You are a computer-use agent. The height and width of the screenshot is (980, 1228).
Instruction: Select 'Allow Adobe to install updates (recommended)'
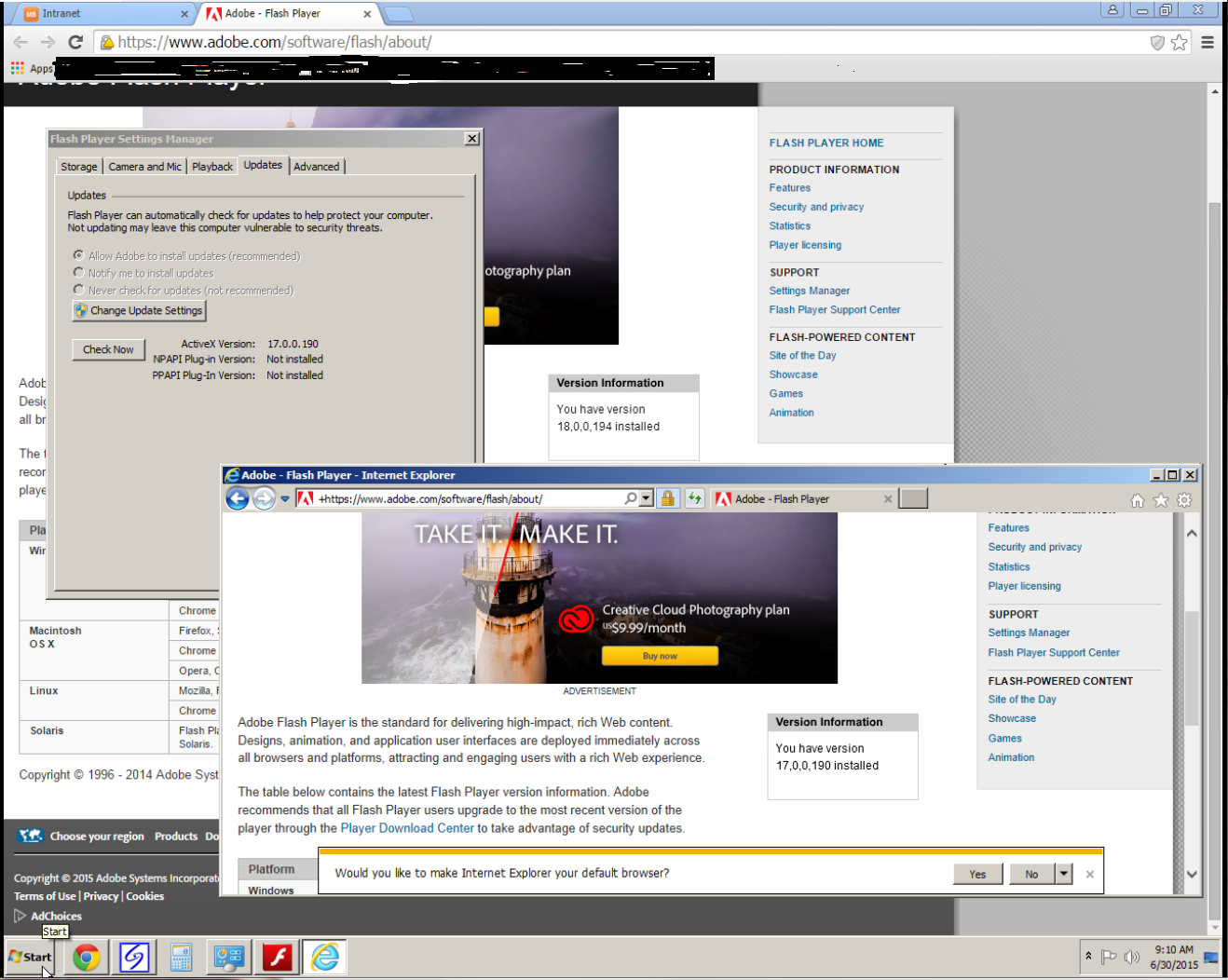coord(79,255)
